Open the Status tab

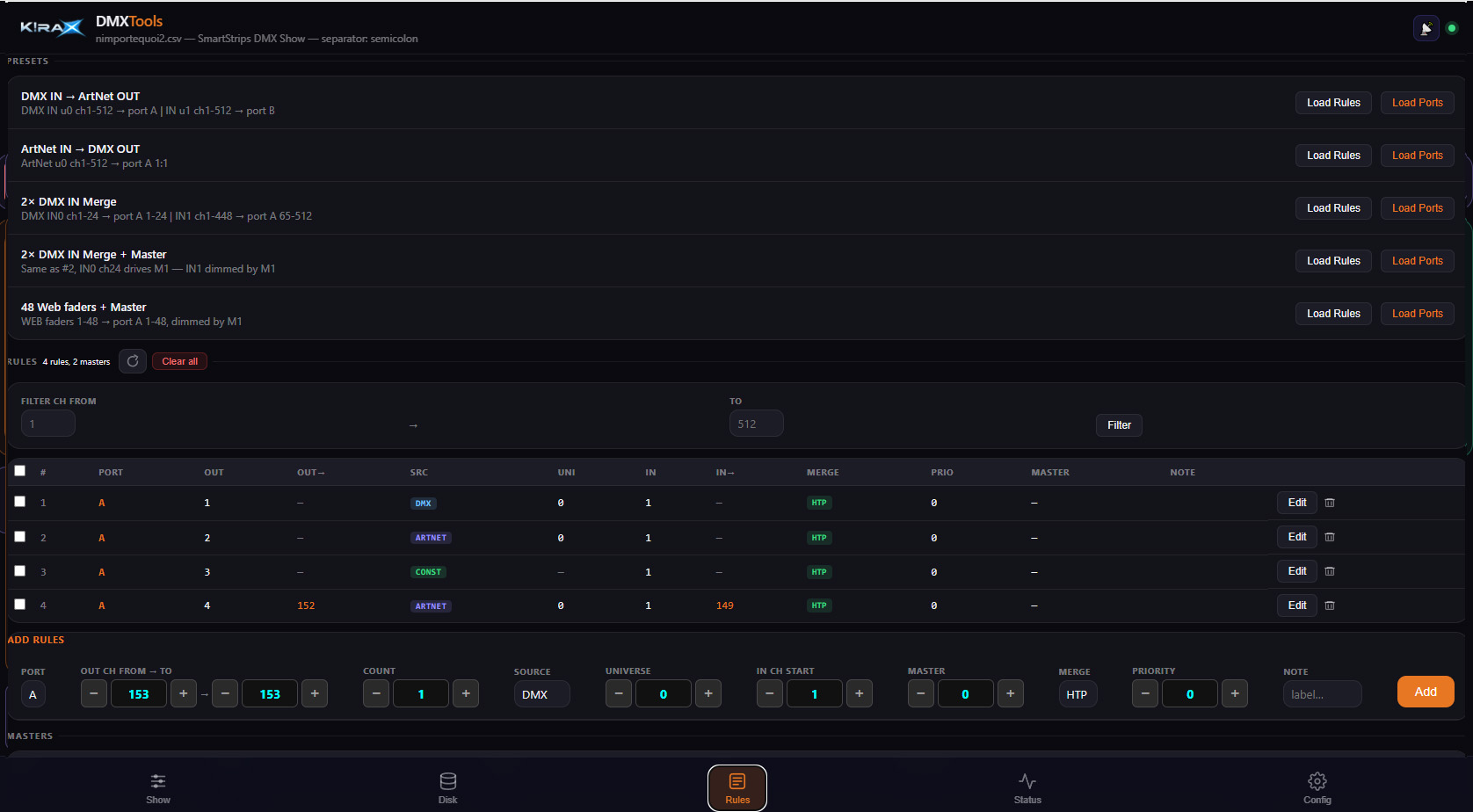pos(1027,788)
